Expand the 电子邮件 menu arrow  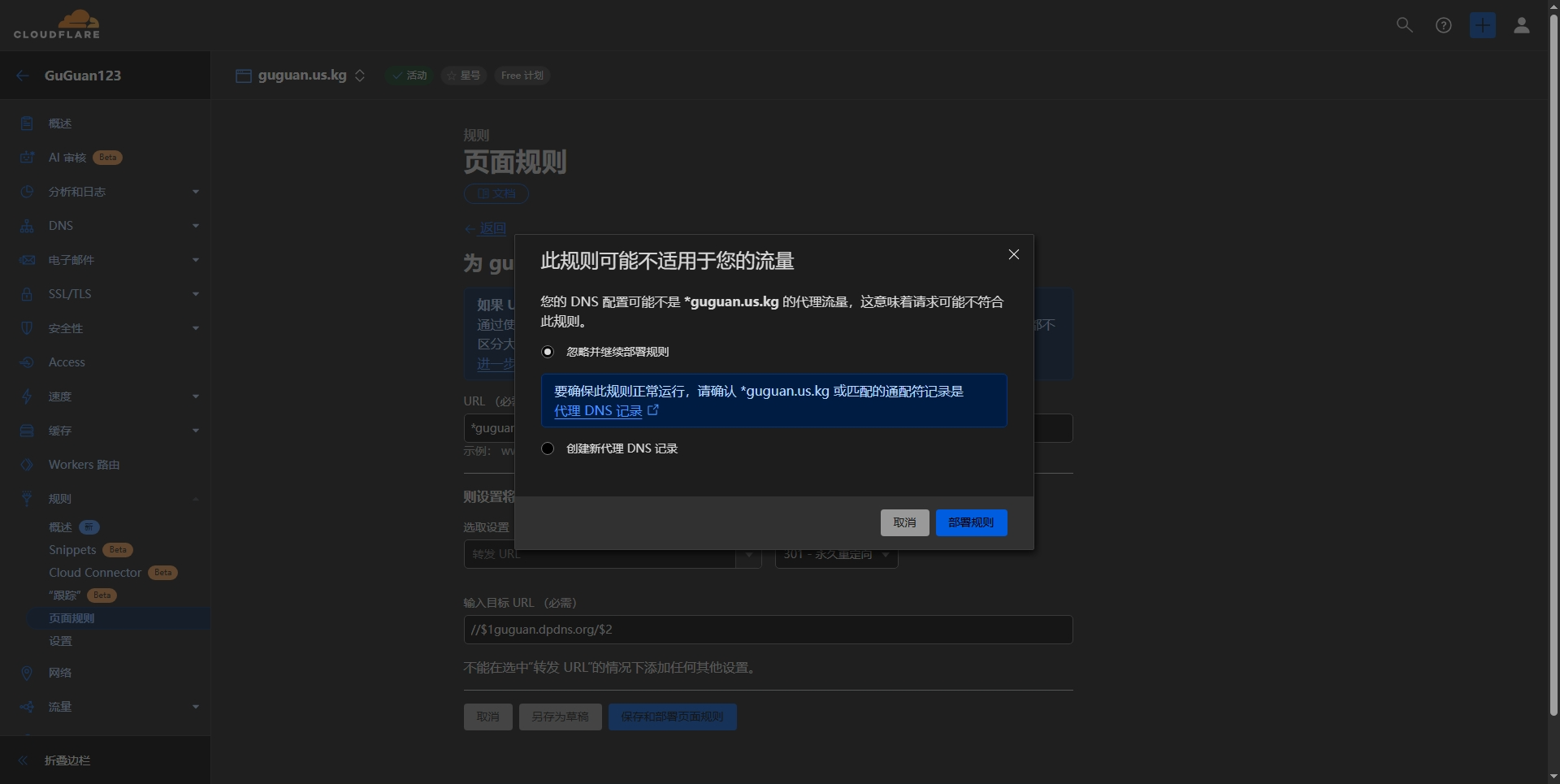196,260
